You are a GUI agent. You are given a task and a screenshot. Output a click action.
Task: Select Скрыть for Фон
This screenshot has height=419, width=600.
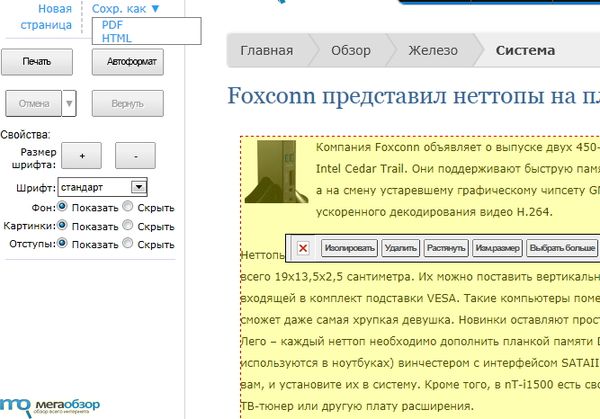pyautogui.click(x=128, y=207)
